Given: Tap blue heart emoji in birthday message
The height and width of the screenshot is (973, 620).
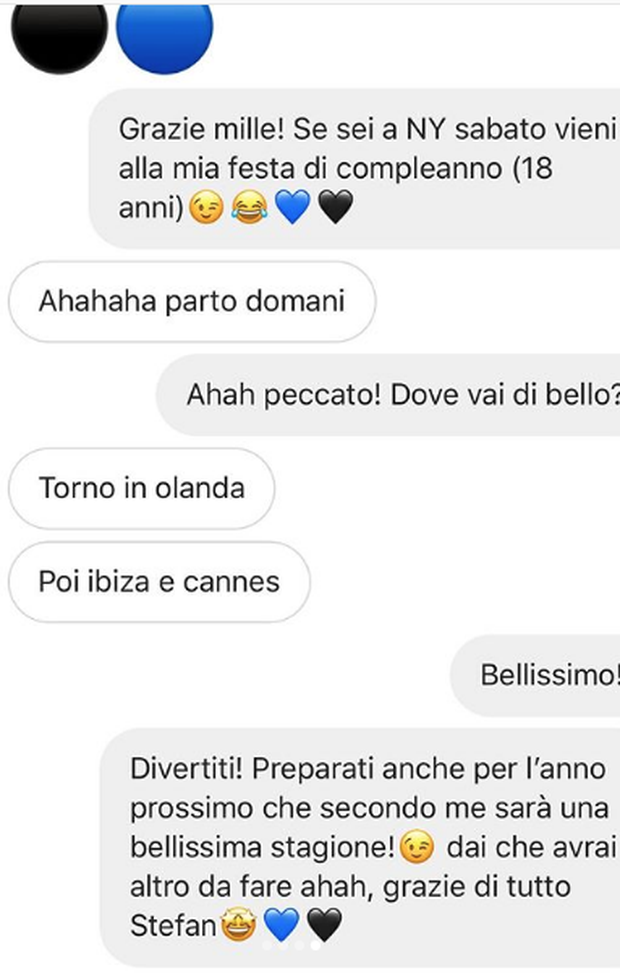Looking at the screenshot, I should (x=292, y=207).
